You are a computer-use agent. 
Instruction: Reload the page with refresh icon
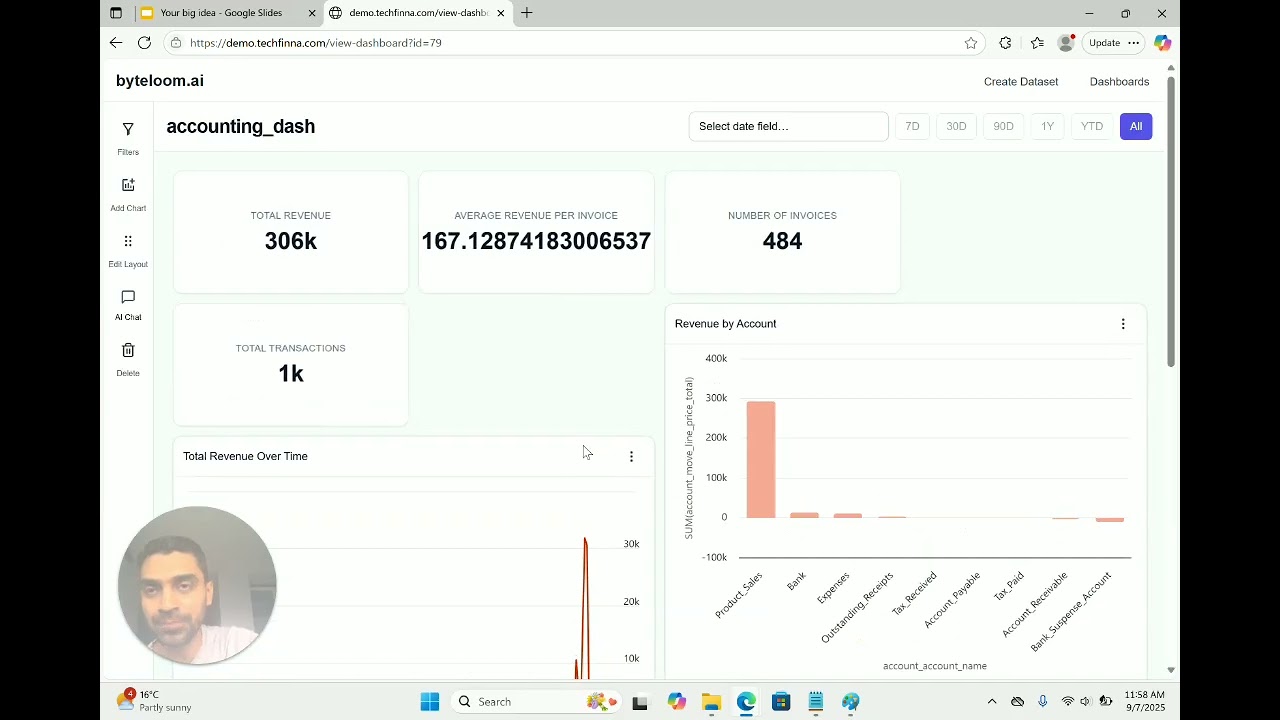tap(144, 43)
